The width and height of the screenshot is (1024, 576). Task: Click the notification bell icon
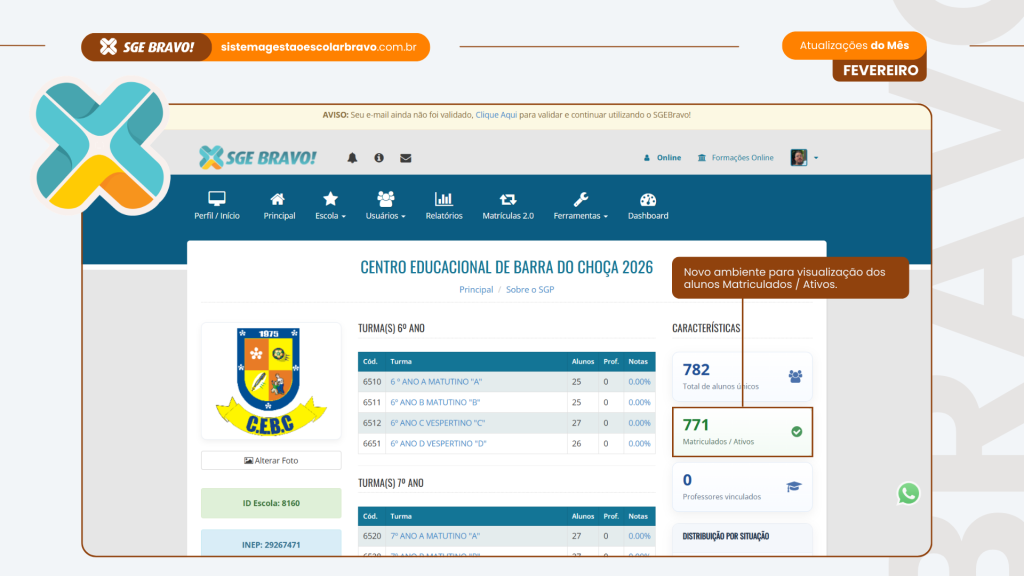352,158
